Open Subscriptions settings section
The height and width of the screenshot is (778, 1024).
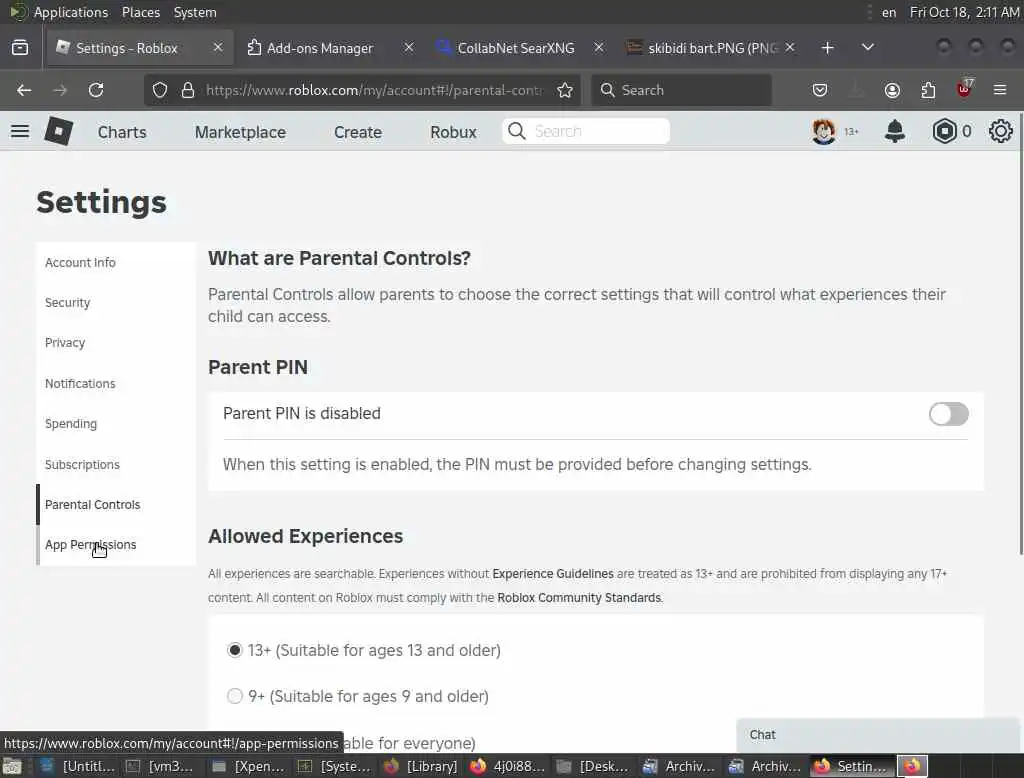116,464
